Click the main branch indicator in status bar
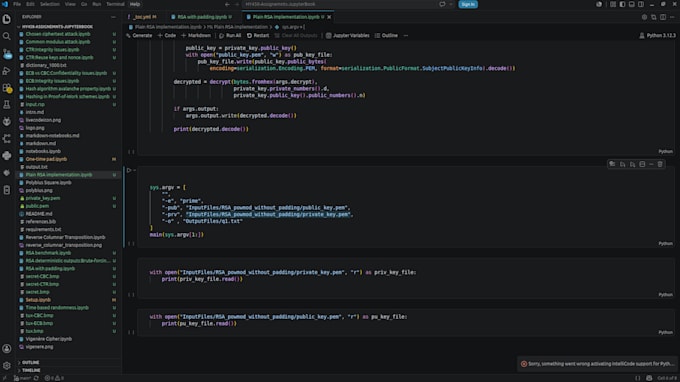Image resolution: width=680 pixels, height=382 pixels. 23,378
